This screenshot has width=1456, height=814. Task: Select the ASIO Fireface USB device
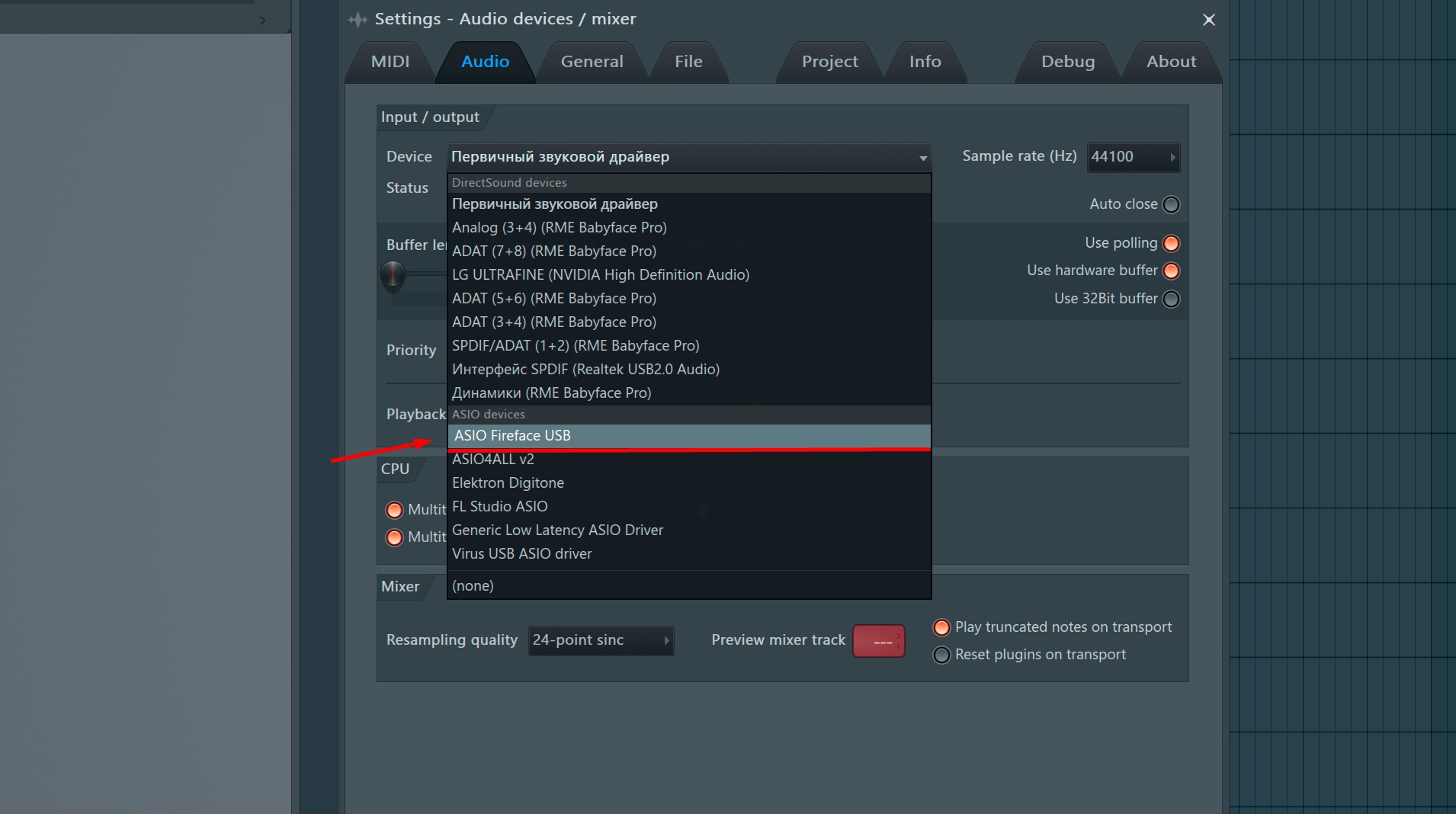[x=689, y=436]
